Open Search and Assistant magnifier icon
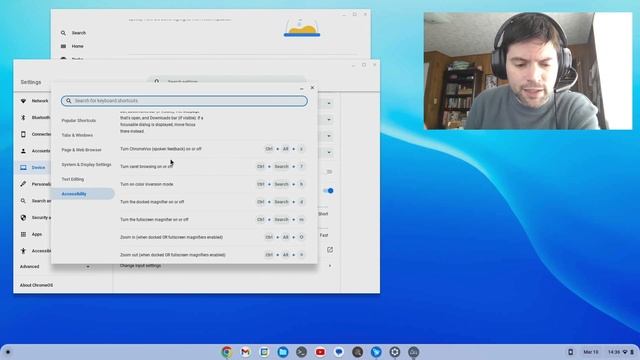Viewport: 640px width, 360px height. point(23,201)
